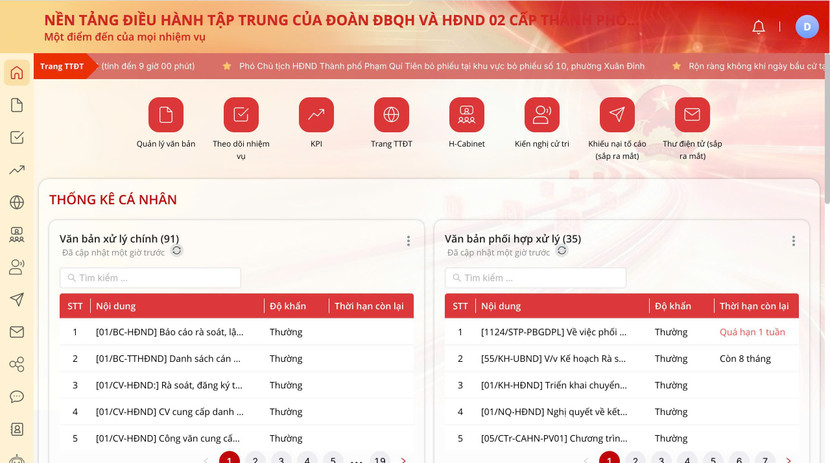Click the home icon in the left sidebar
The image size is (830, 463).
tap(16, 73)
